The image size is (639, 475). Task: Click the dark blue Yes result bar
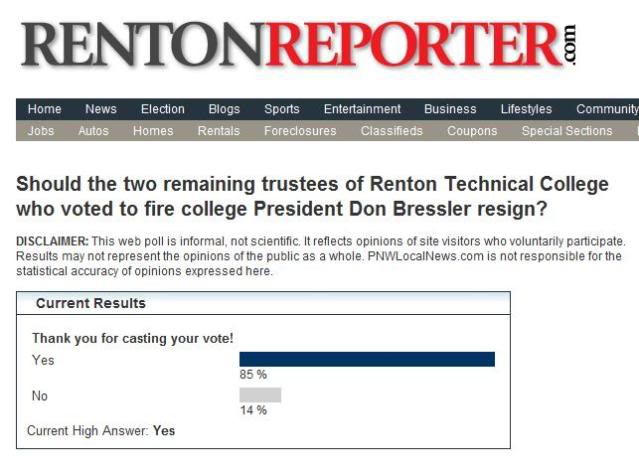367,360
